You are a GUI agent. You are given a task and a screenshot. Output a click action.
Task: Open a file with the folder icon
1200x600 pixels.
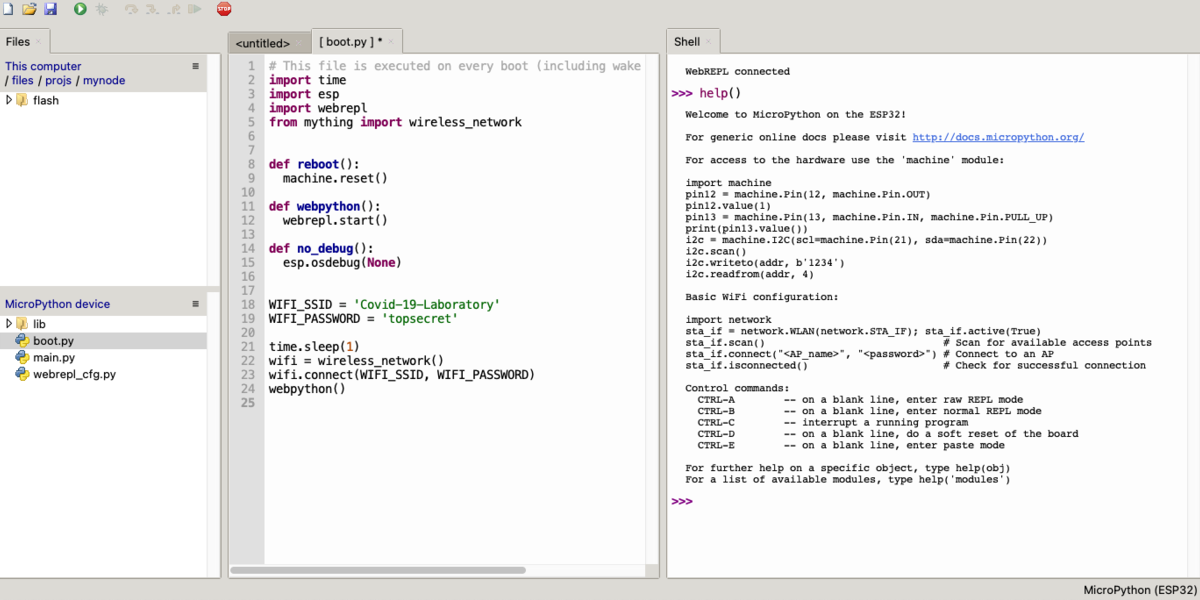click(x=29, y=9)
